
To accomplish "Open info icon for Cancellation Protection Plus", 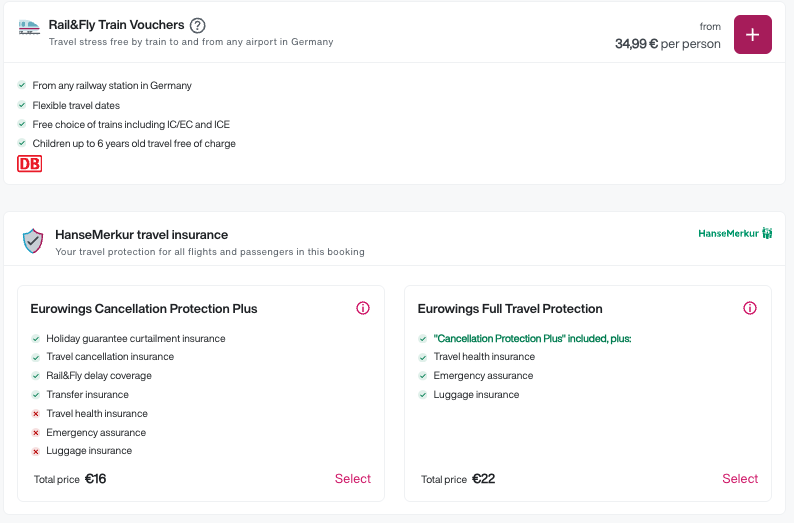I will 363,308.
